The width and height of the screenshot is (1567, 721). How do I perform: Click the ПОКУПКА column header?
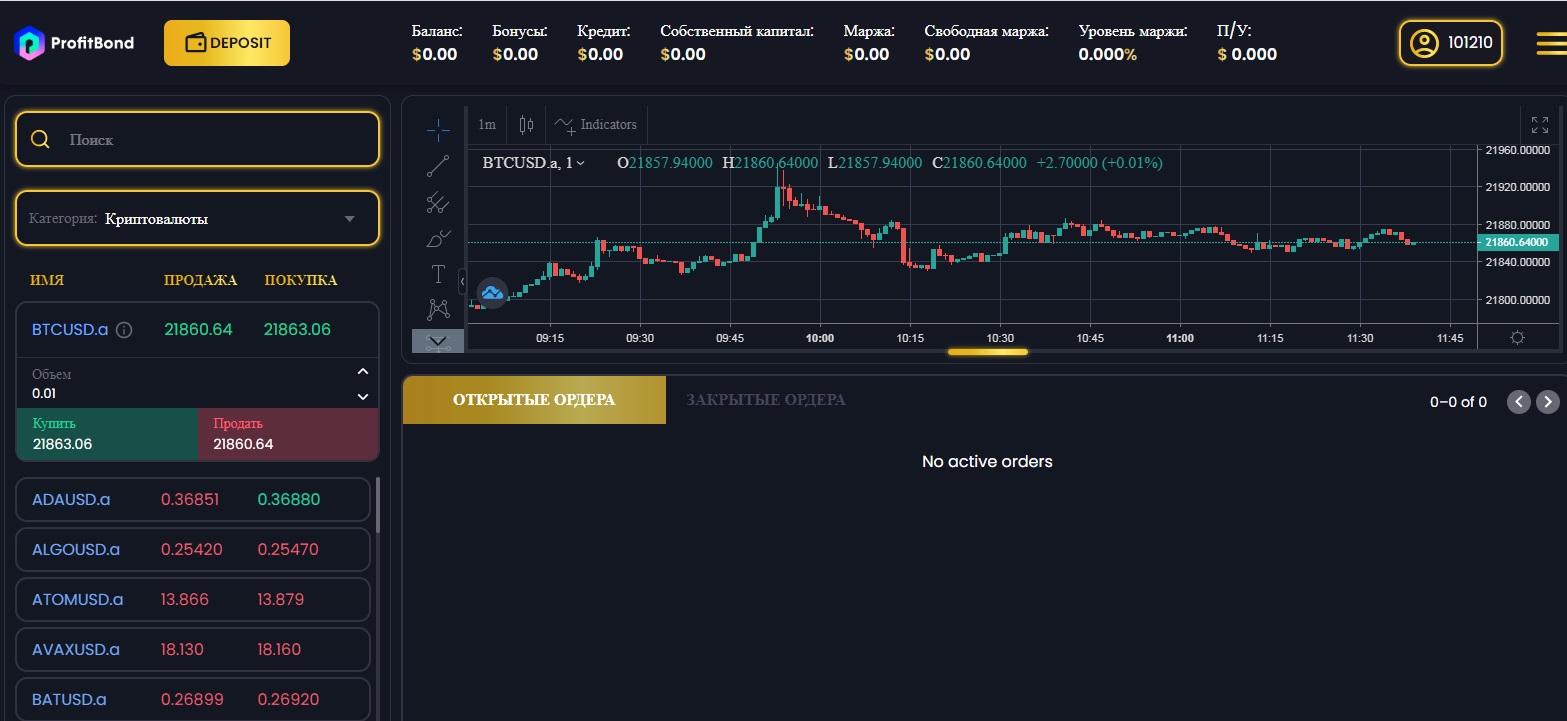click(x=301, y=280)
